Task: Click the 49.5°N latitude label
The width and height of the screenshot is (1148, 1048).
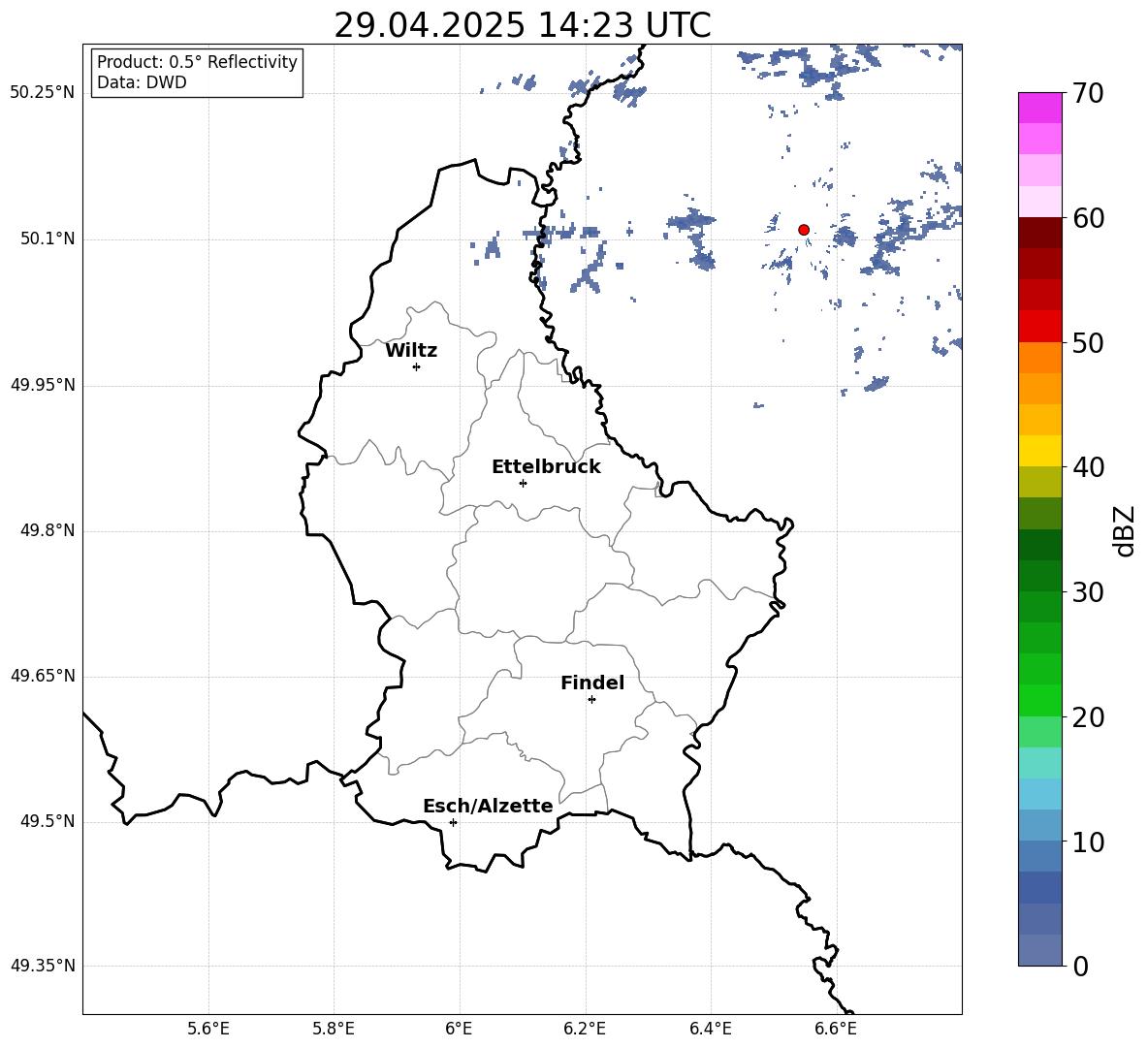Action: (48, 821)
